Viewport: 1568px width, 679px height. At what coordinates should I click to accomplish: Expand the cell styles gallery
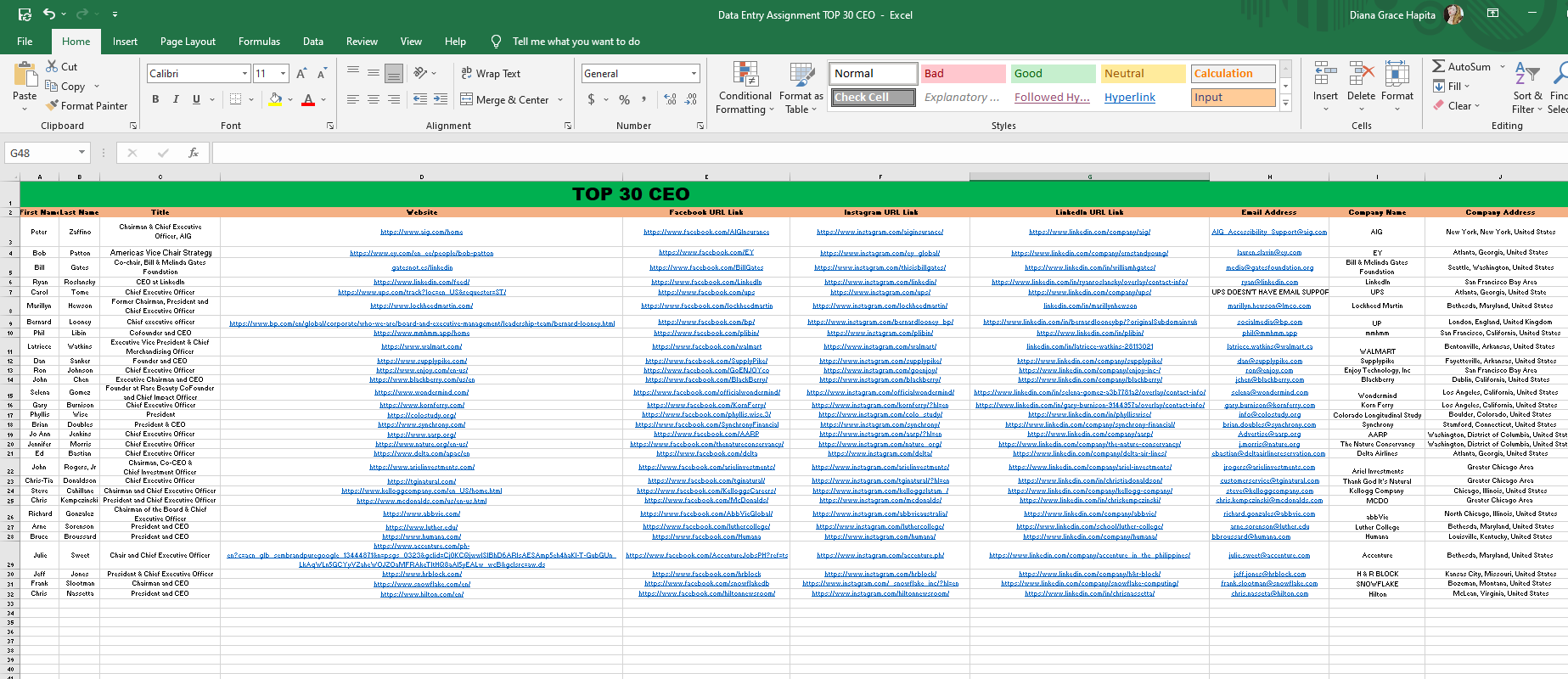[x=1285, y=103]
